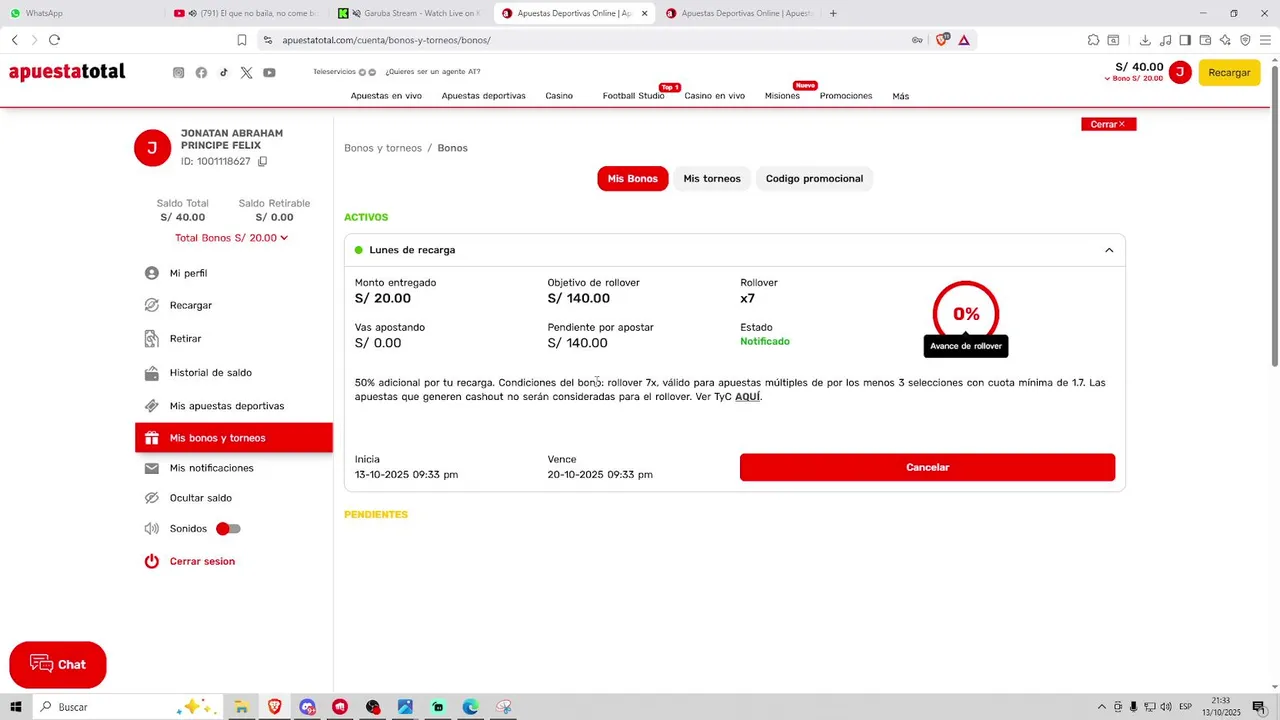
Task: Toggle the Sonidos switch
Action: click(229, 528)
